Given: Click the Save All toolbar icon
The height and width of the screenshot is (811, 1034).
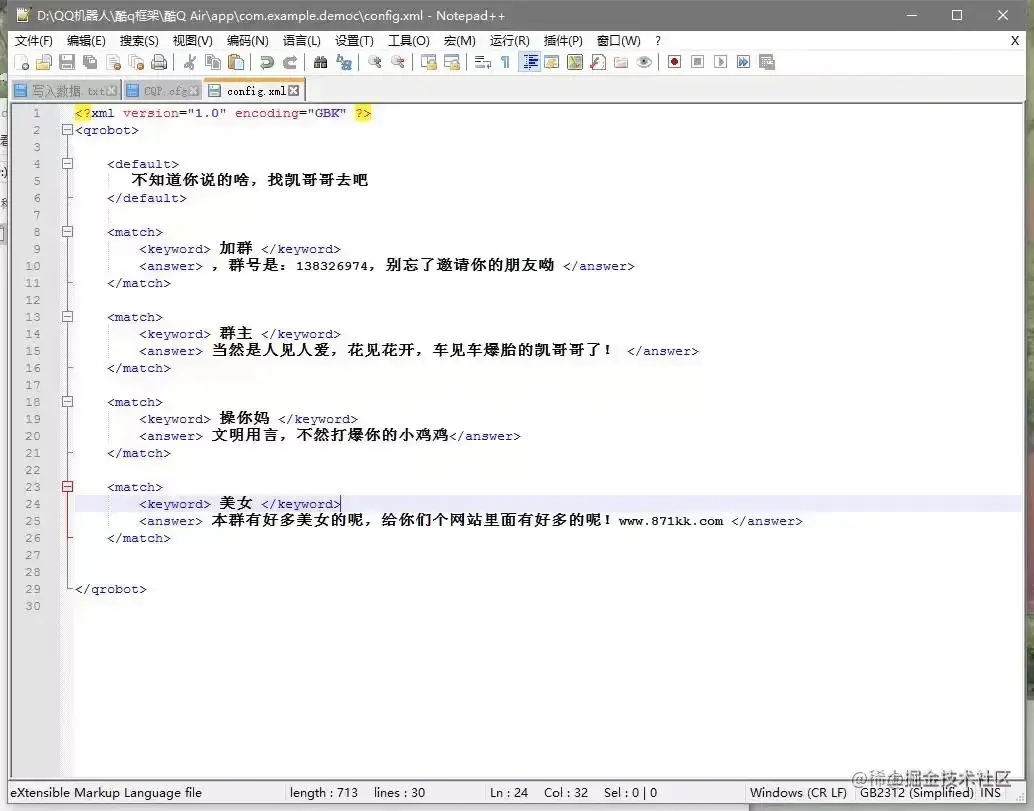Looking at the screenshot, I should (x=90, y=63).
